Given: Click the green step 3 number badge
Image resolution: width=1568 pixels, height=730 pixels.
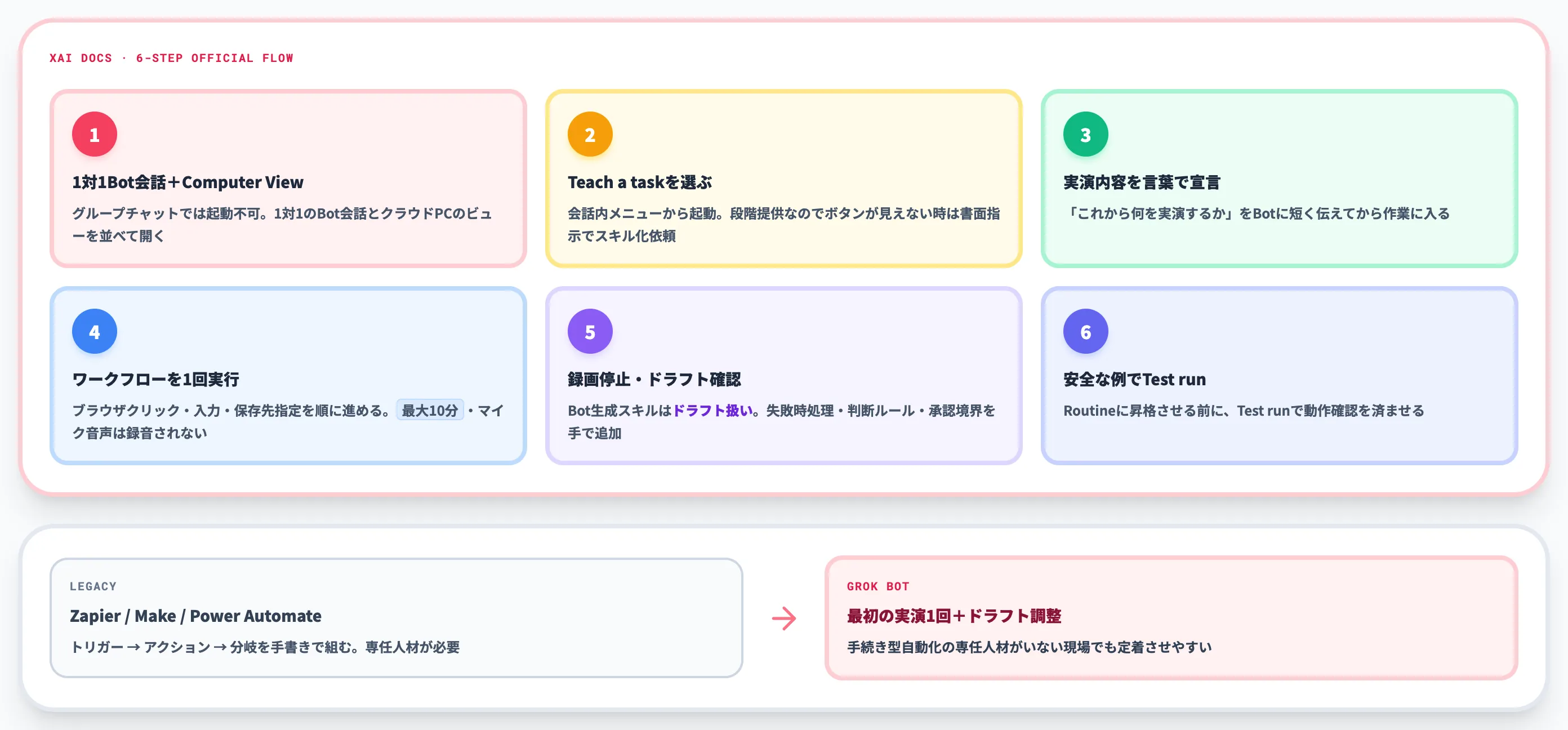Looking at the screenshot, I should (x=1085, y=134).
